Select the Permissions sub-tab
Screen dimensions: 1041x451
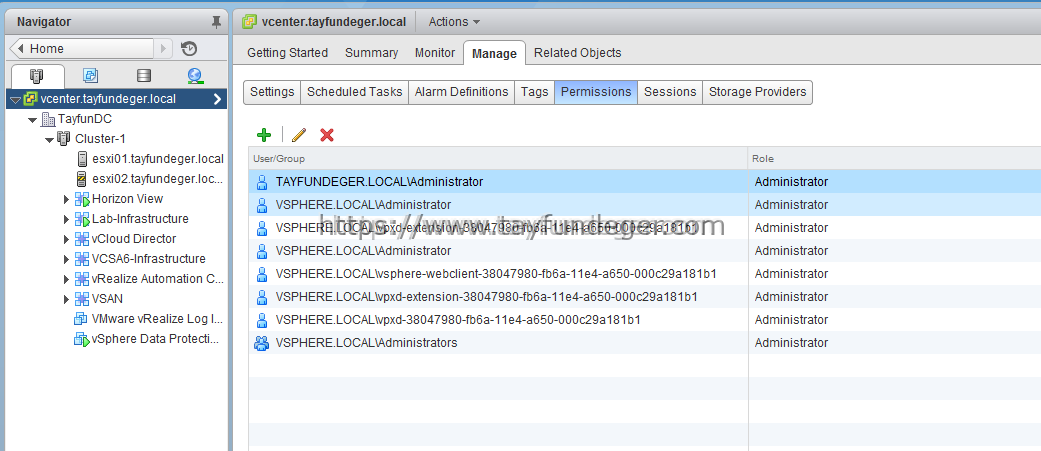pos(596,92)
